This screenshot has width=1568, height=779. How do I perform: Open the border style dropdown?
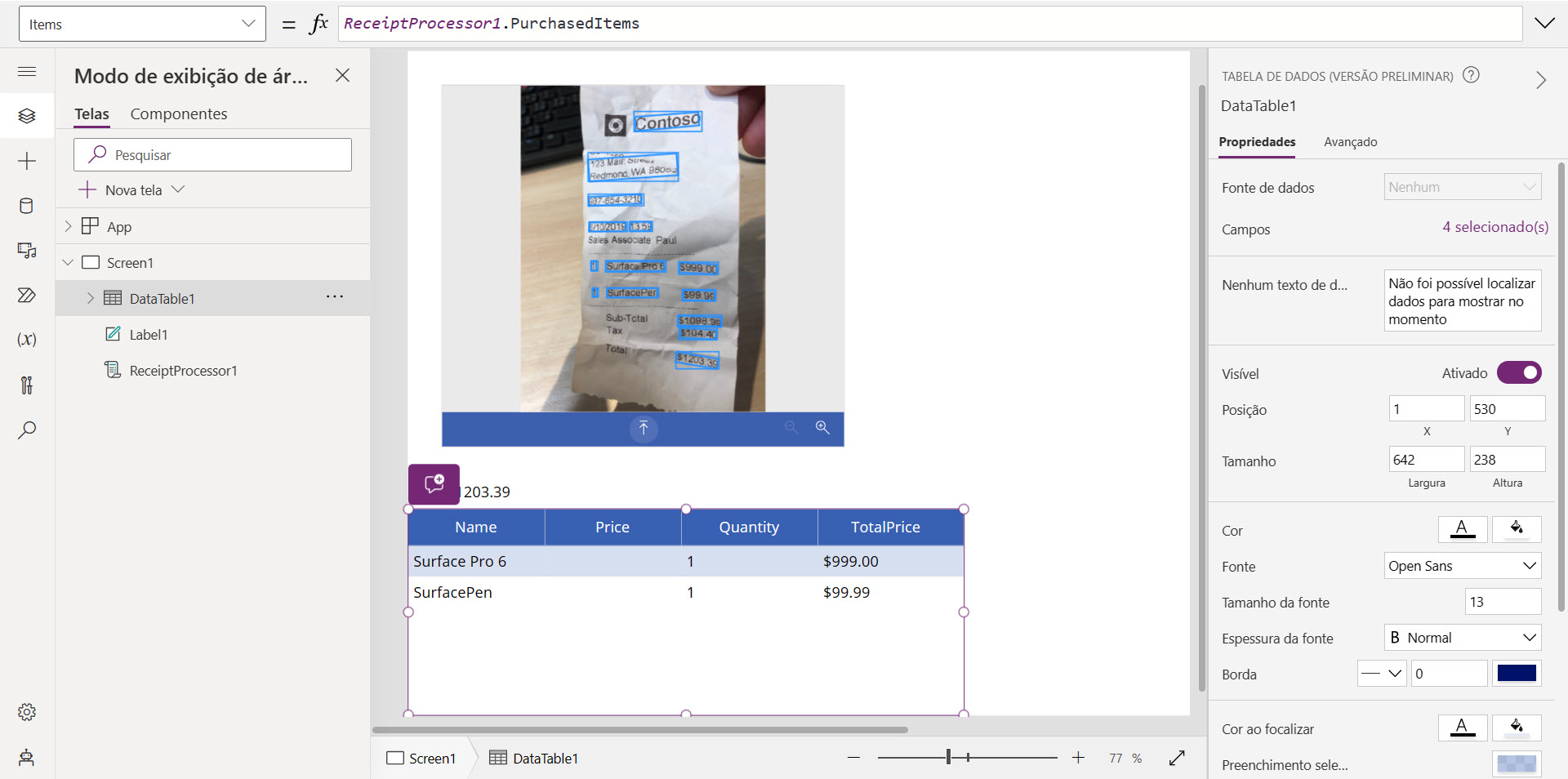1382,674
